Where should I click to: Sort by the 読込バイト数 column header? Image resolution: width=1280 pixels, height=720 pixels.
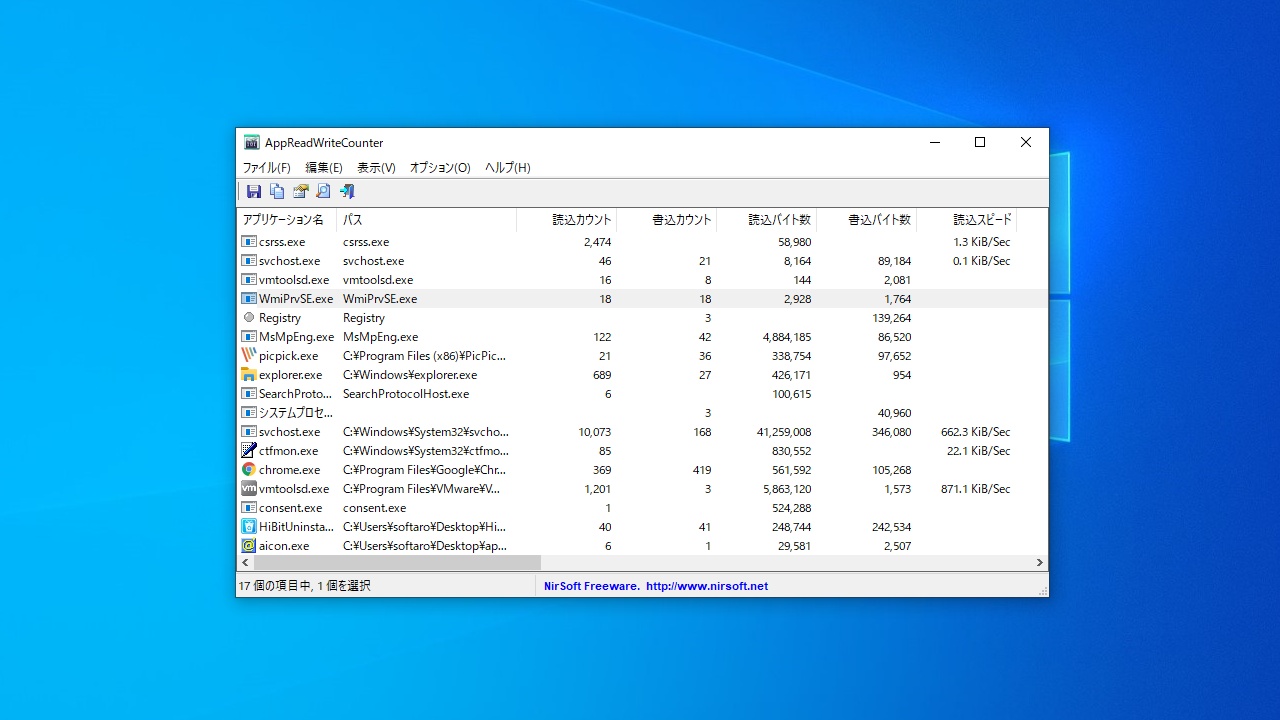tap(767, 220)
